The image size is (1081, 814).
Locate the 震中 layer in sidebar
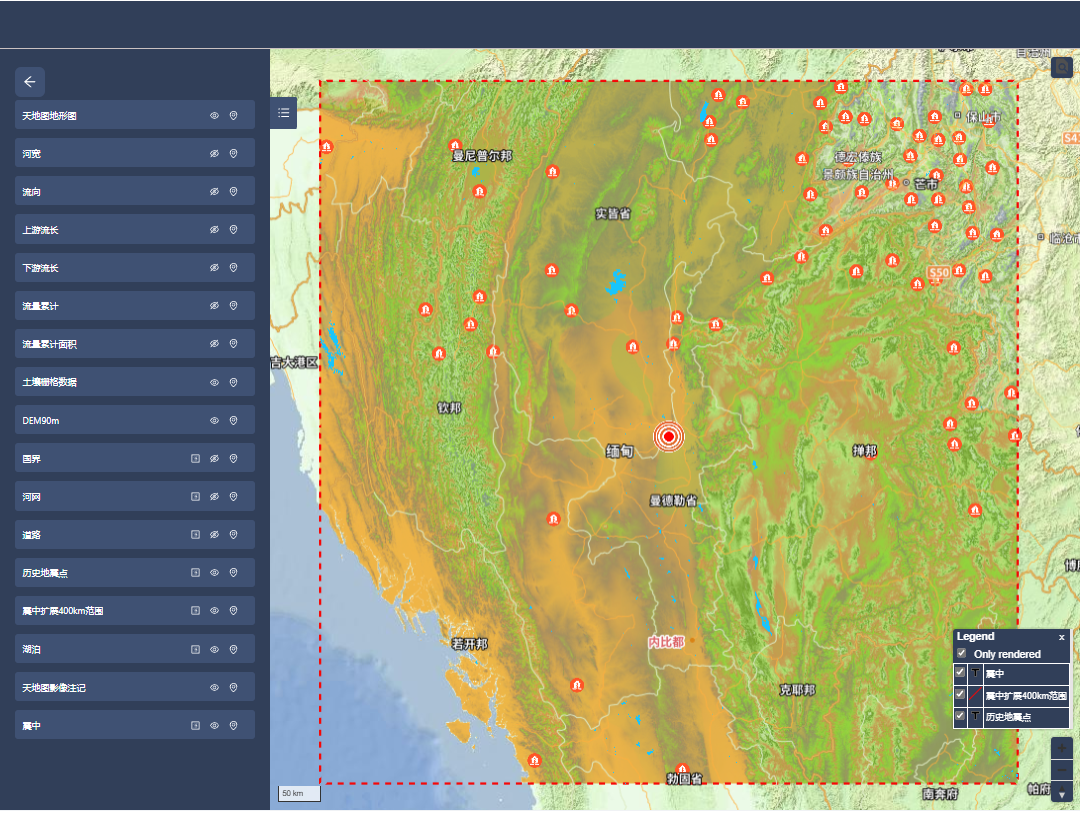point(234,725)
